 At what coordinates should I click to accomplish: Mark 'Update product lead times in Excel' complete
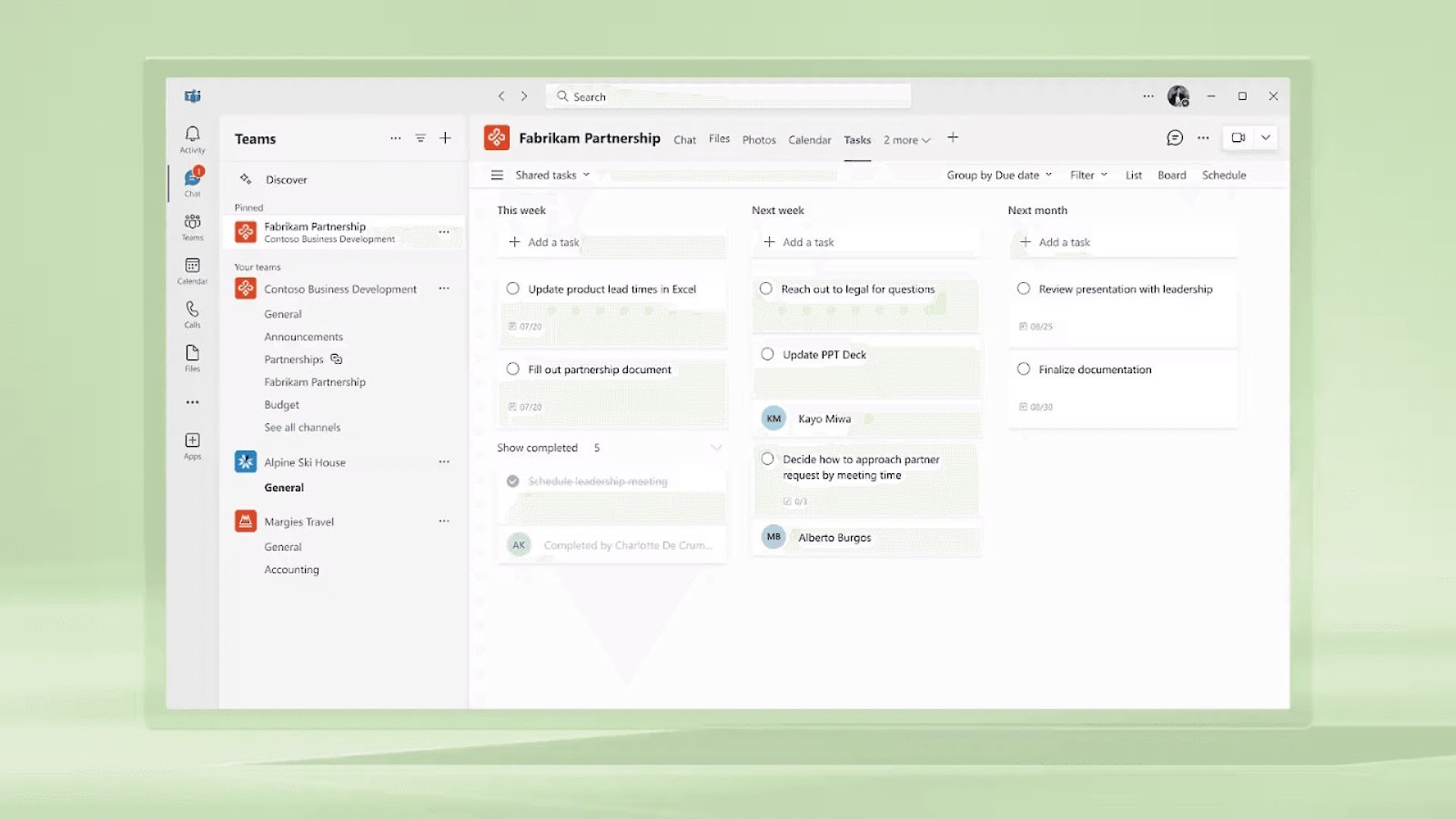point(513,288)
